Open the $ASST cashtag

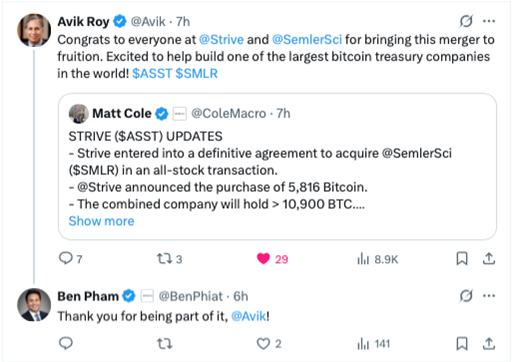(x=152, y=73)
